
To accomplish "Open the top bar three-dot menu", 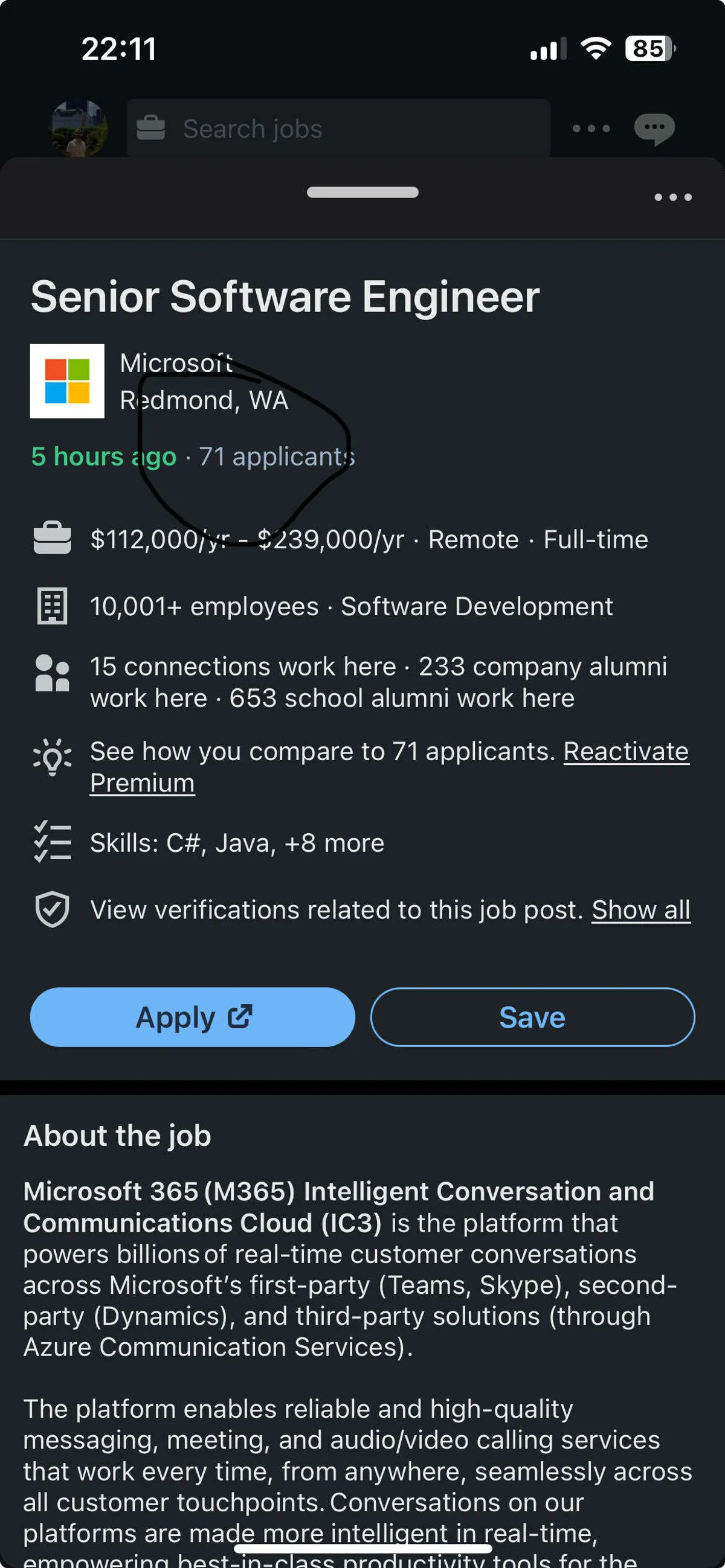I will [x=591, y=129].
